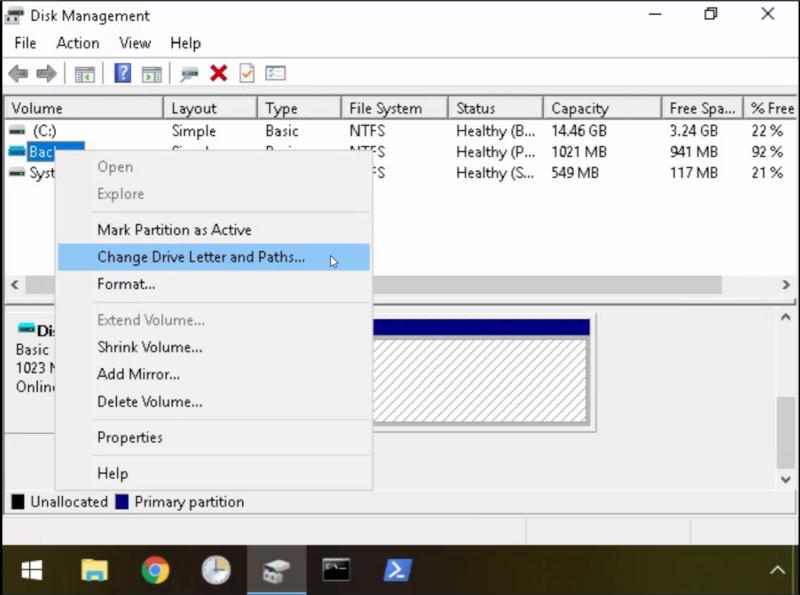
Task: Click the drive icon in the toolbar
Action: 189,74
